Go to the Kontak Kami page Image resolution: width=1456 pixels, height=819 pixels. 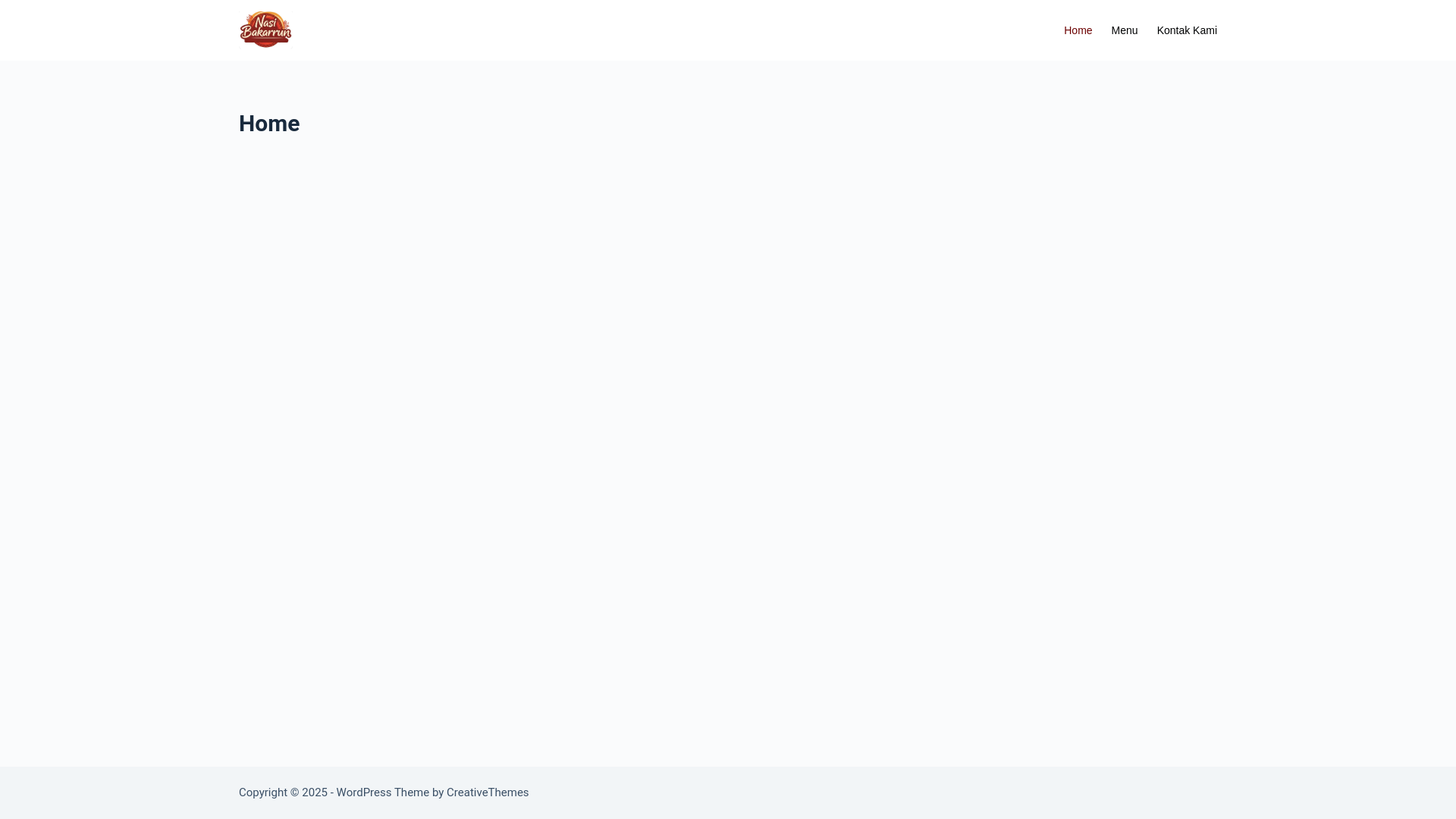[x=1187, y=30]
